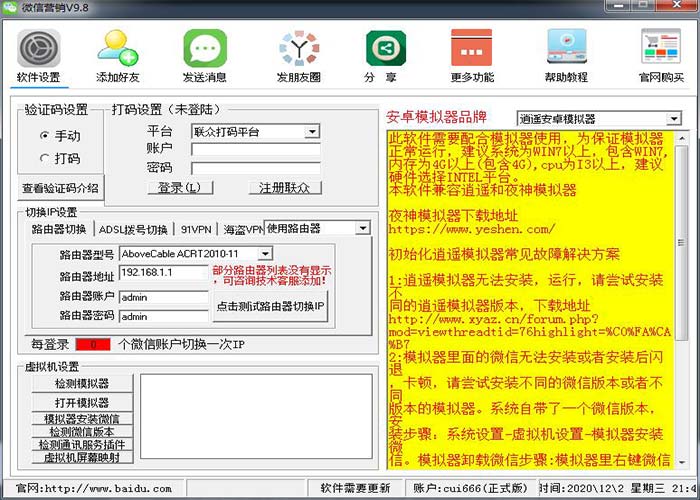
Task: Click scroll down arrow of help text
Action: click(682, 462)
